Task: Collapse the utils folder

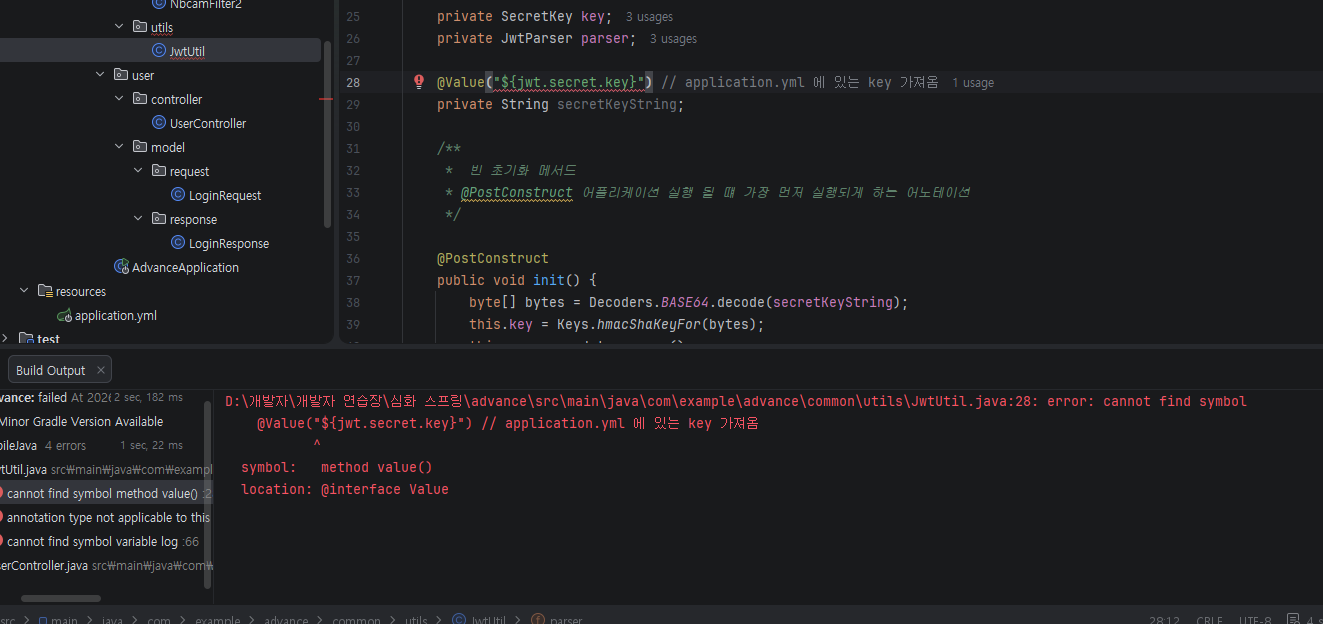Action: coord(119,27)
